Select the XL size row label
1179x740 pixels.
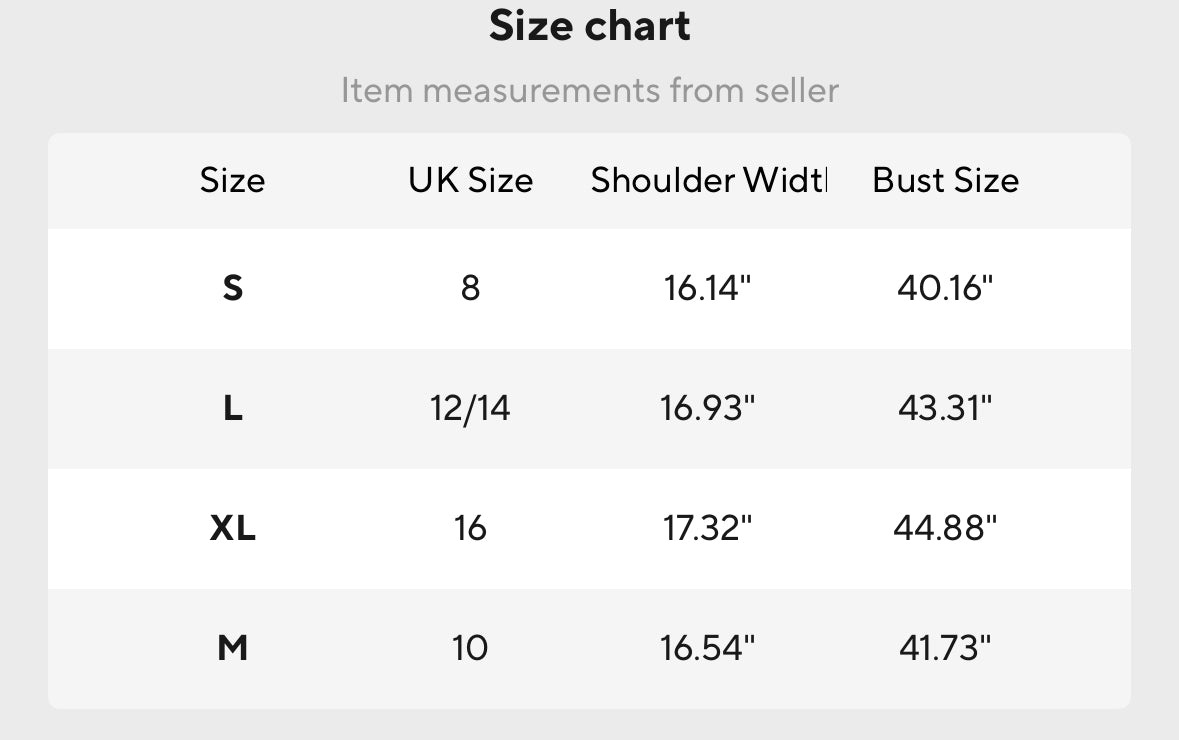point(232,528)
